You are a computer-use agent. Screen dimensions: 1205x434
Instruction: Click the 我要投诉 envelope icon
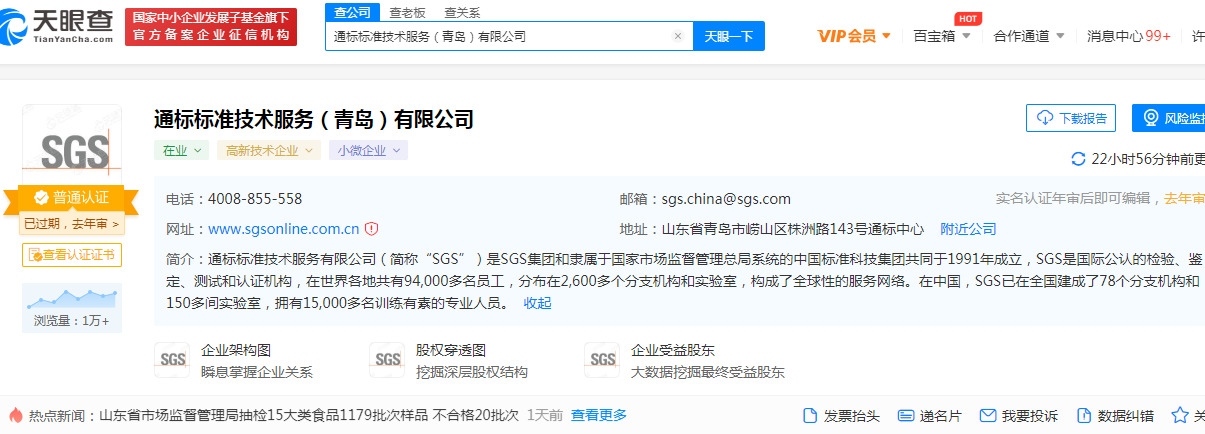point(988,415)
